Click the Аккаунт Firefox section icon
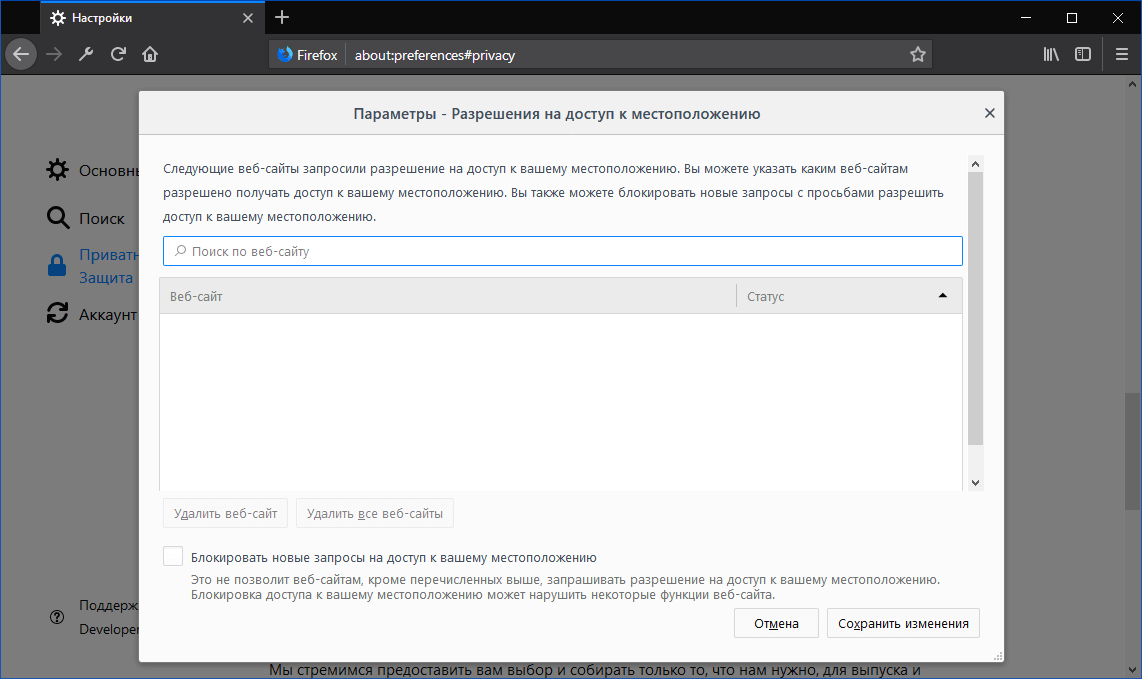 57,313
